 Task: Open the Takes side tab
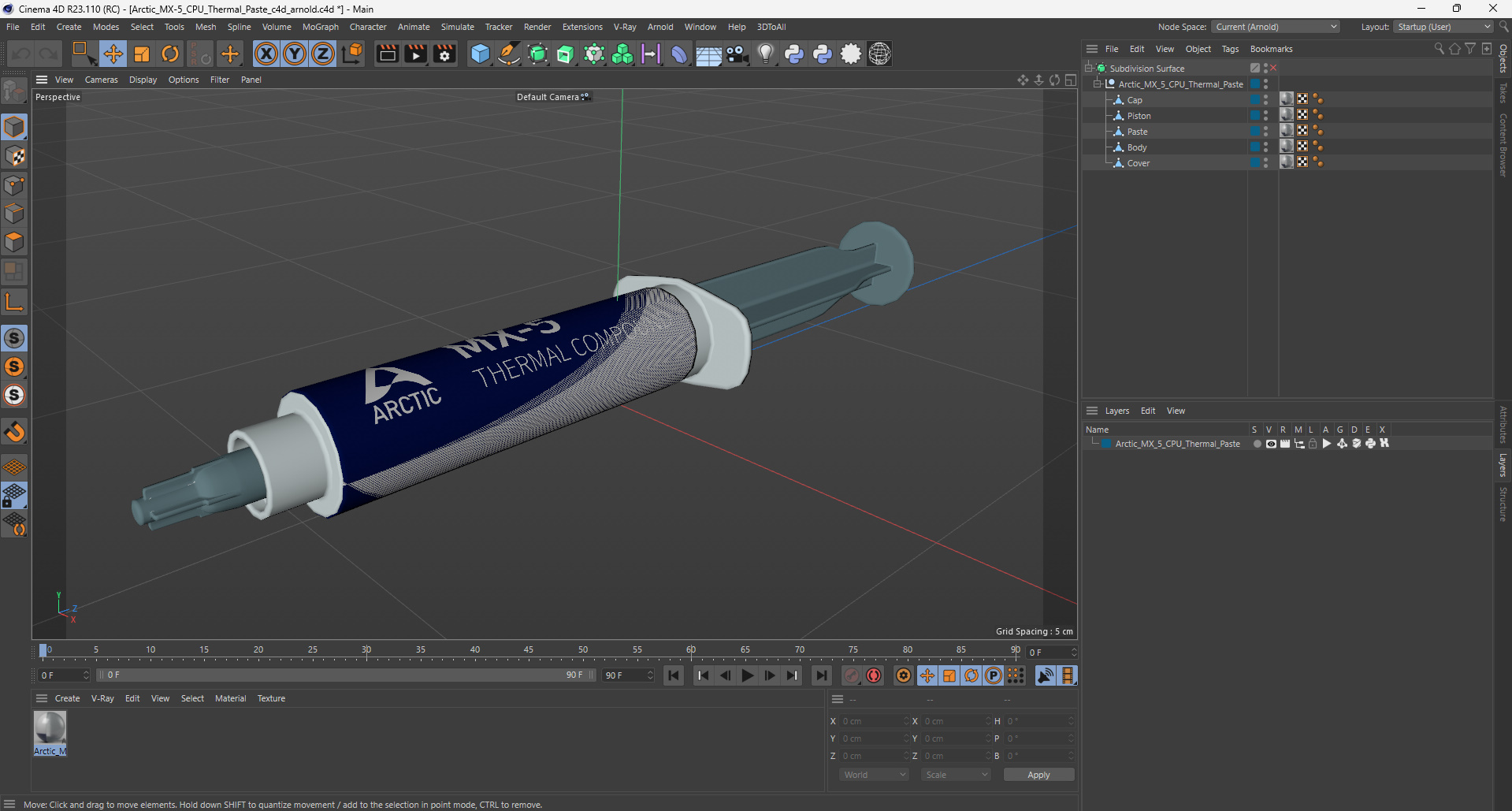click(x=1503, y=93)
